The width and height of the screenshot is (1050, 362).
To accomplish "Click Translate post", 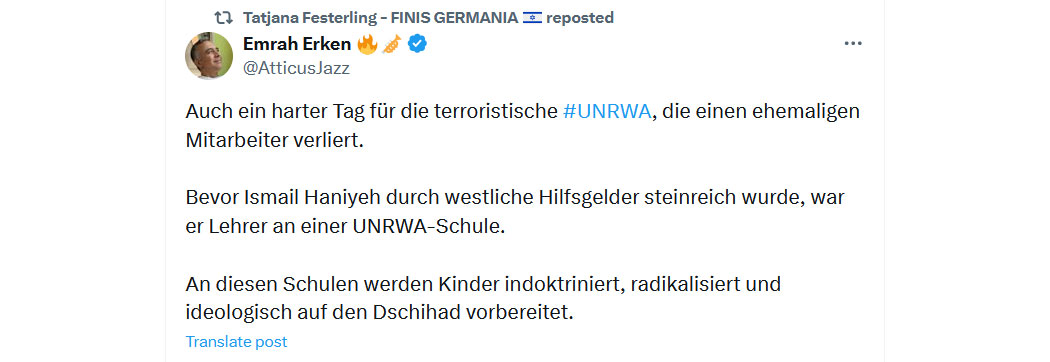I will tap(236, 342).
